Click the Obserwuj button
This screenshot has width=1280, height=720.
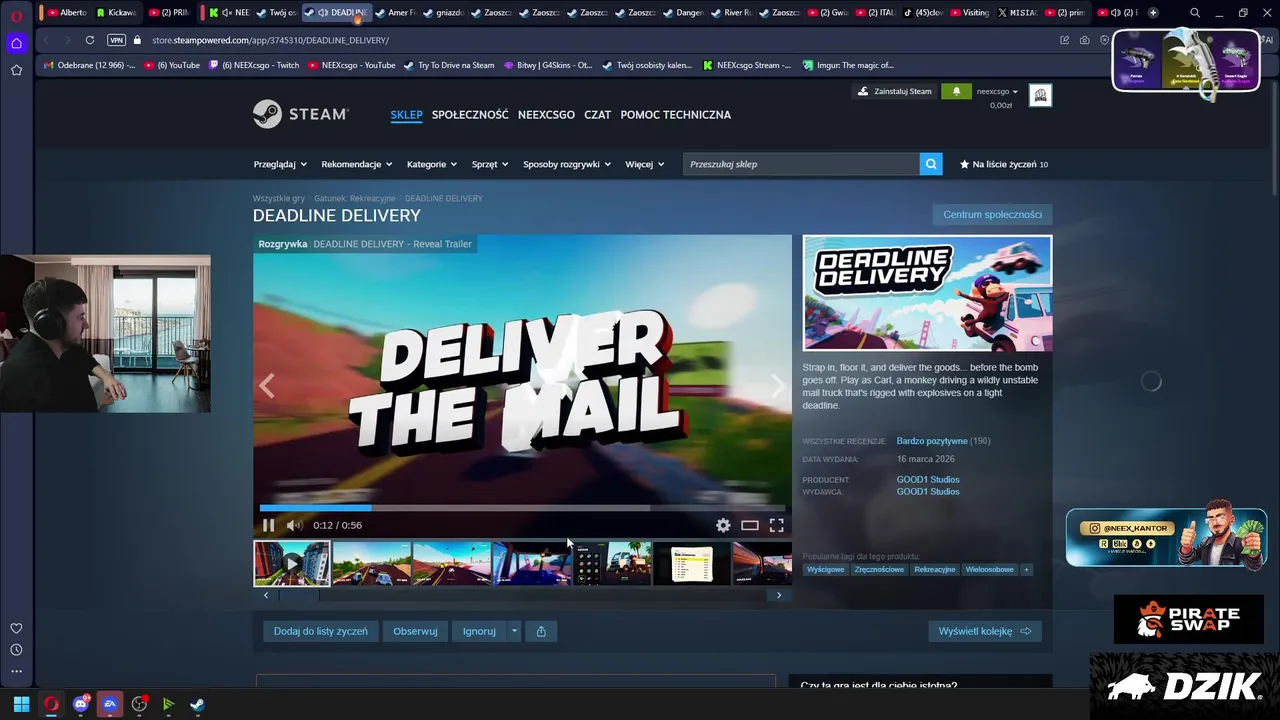coord(415,631)
